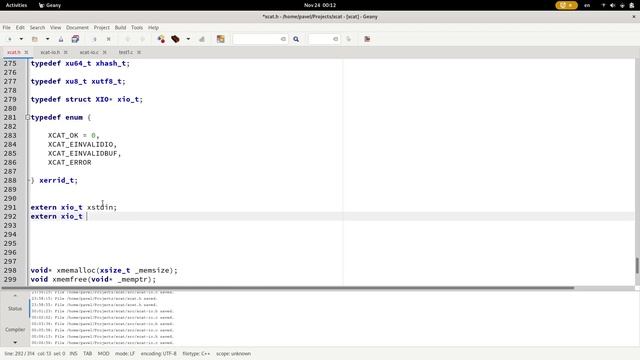Open the clock calendar in top bar
Viewport: 640px width, 360px height.
pyautogui.click(x=320, y=5)
